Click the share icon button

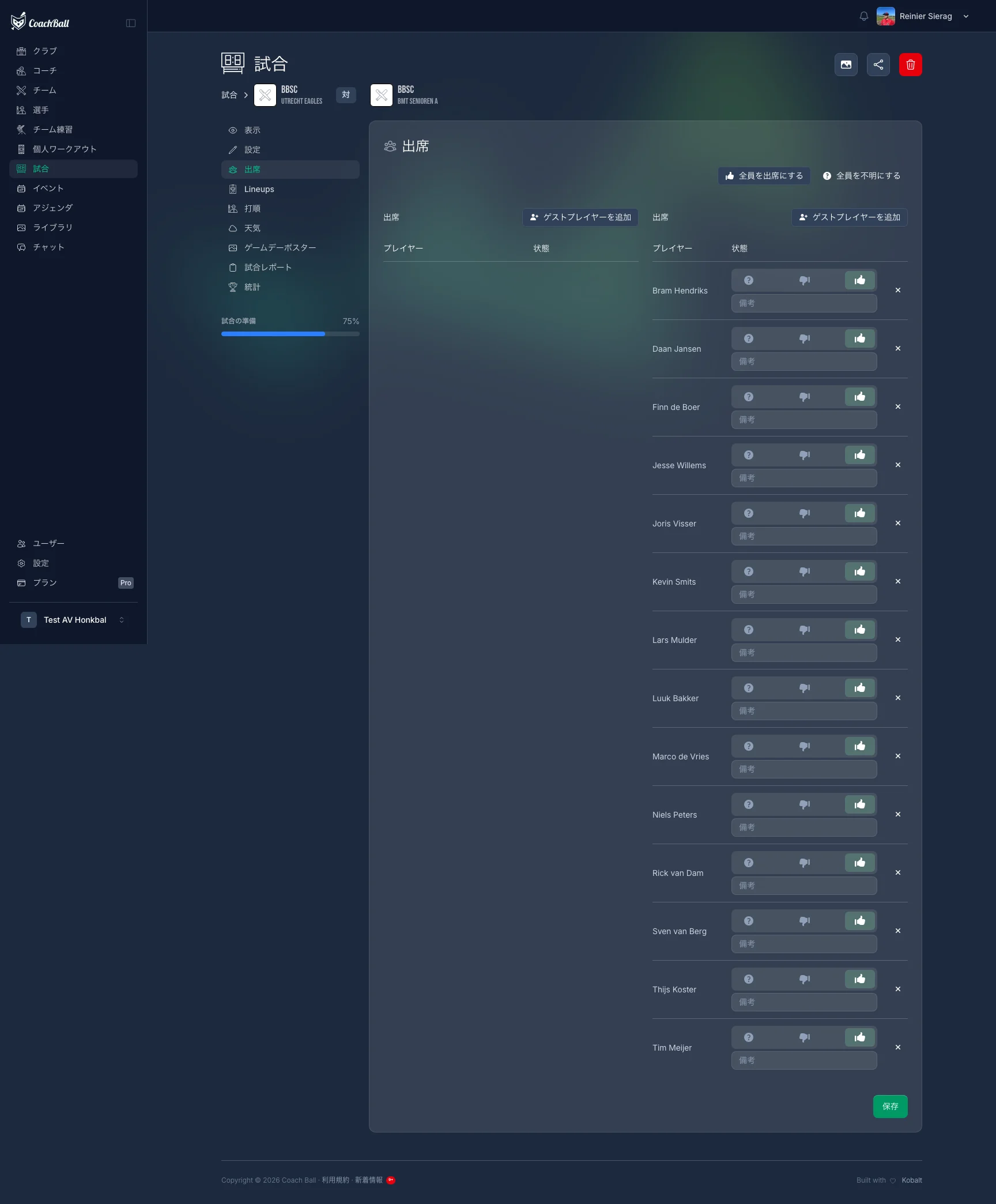(878, 65)
